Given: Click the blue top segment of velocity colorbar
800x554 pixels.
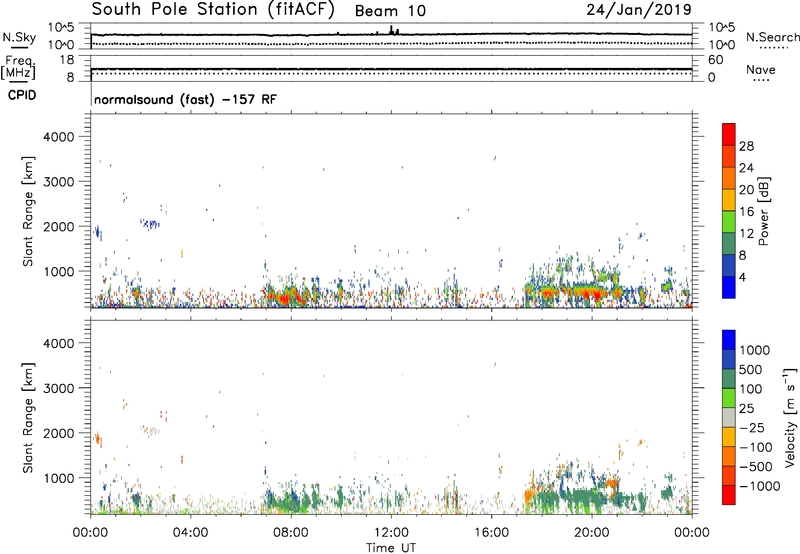Looking at the screenshot, I should [x=729, y=340].
